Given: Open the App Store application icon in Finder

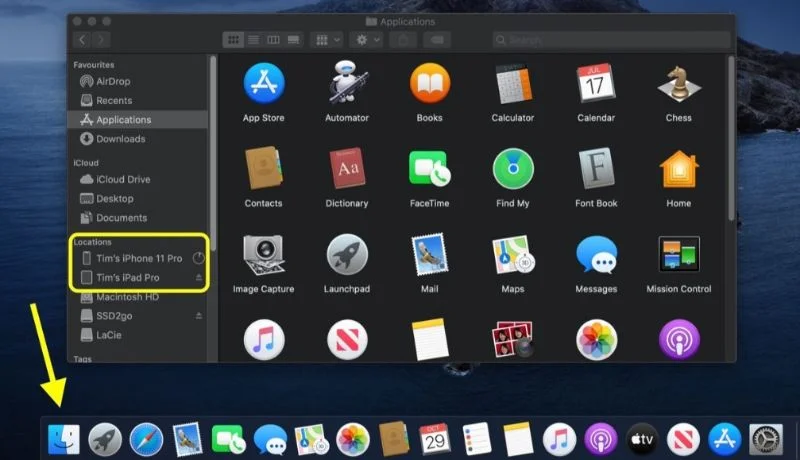Looking at the screenshot, I should point(264,83).
